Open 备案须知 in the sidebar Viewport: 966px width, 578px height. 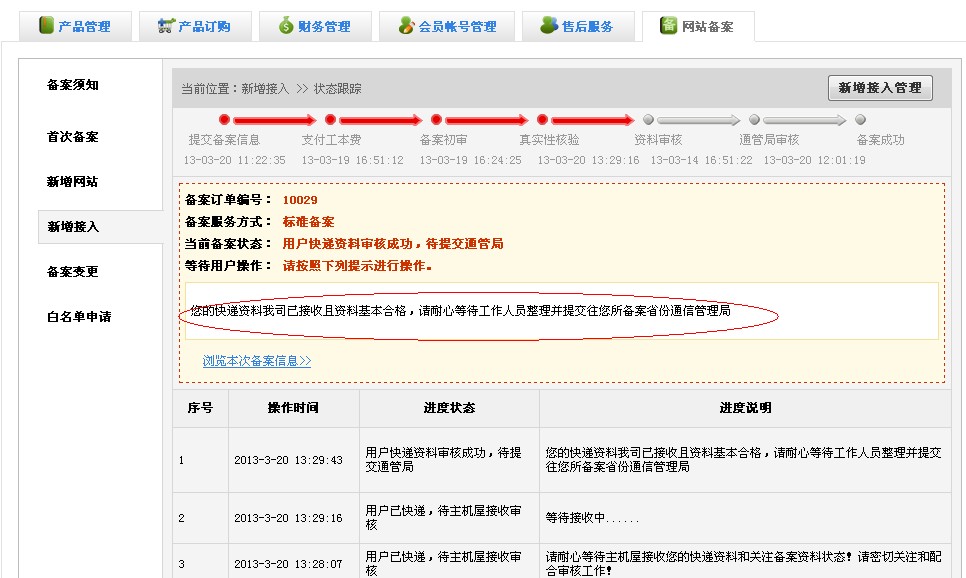73,85
